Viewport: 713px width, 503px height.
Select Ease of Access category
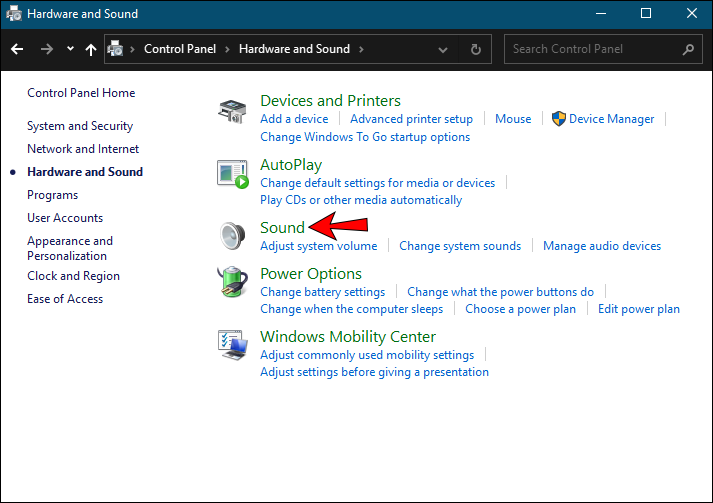(x=65, y=299)
